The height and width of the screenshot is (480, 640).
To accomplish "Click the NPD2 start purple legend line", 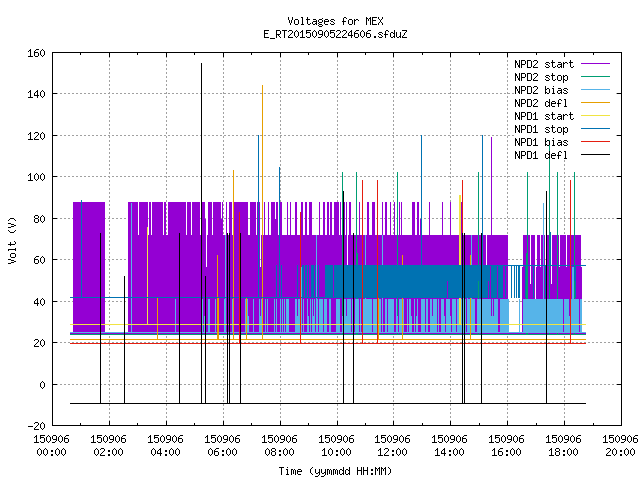I will (595, 64).
